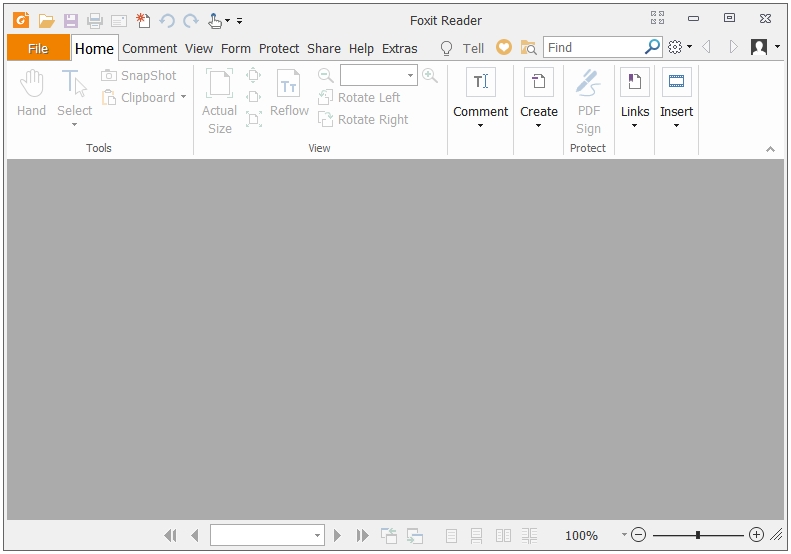791x554 pixels.
Task: Open the File menu
Action: pyautogui.click(x=38, y=48)
